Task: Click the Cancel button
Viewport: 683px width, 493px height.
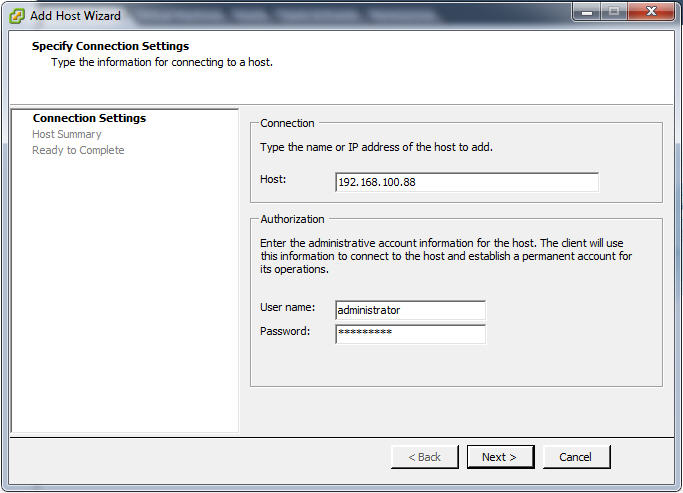Action: point(575,457)
